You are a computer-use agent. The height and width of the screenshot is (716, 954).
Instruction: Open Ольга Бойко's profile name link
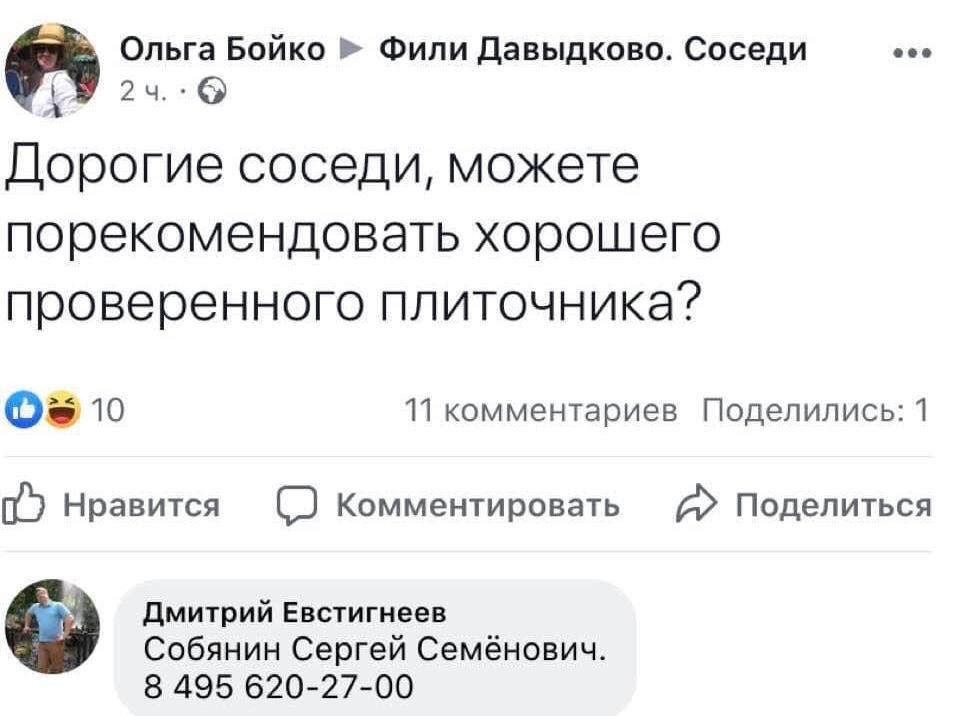pos(222,49)
